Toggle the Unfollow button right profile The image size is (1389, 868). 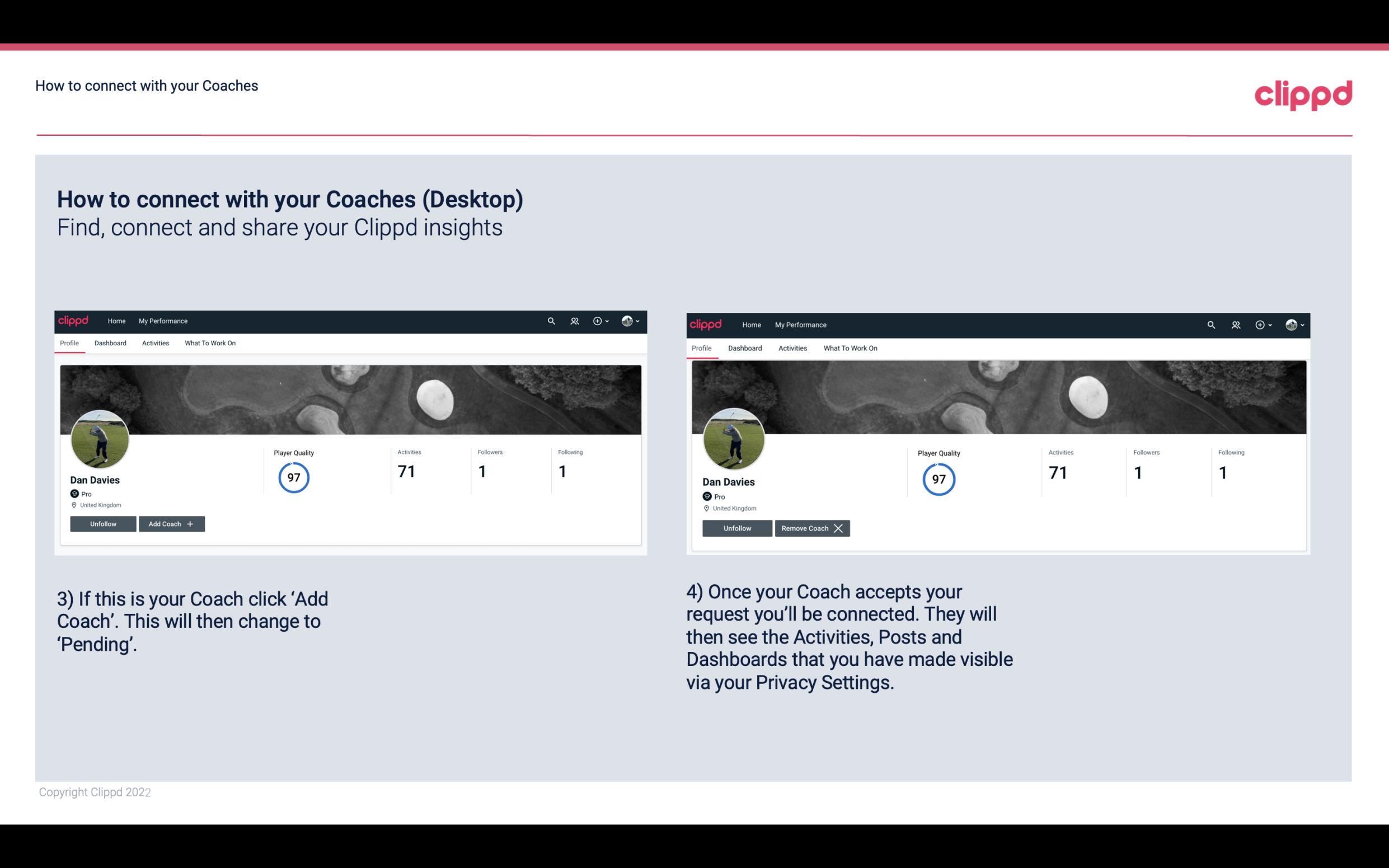[x=737, y=527]
